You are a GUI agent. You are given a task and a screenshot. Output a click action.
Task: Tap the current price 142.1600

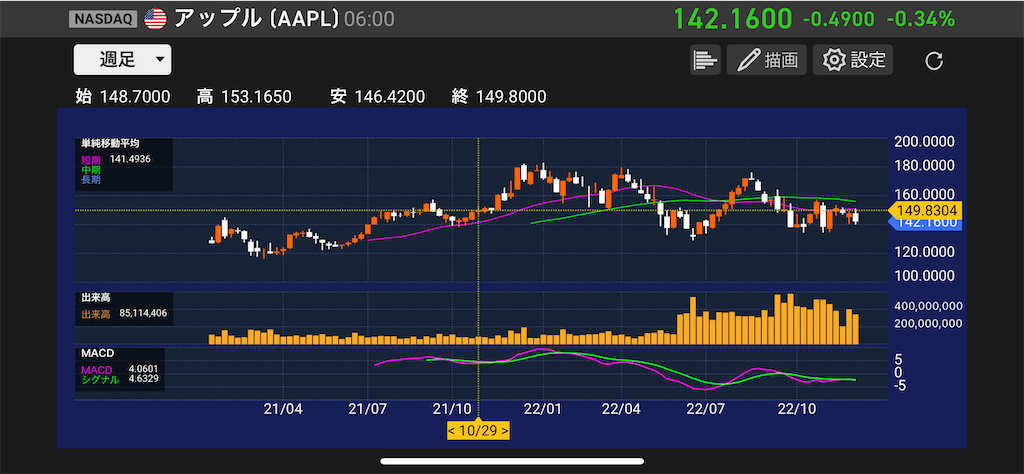point(733,18)
